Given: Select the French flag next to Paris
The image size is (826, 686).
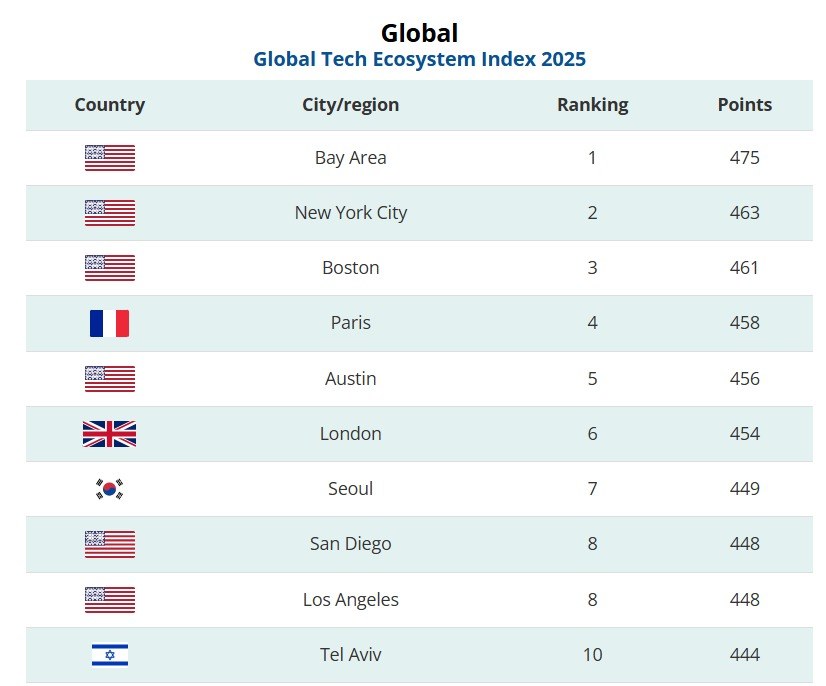Looking at the screenshot, I should coord(110,323).
